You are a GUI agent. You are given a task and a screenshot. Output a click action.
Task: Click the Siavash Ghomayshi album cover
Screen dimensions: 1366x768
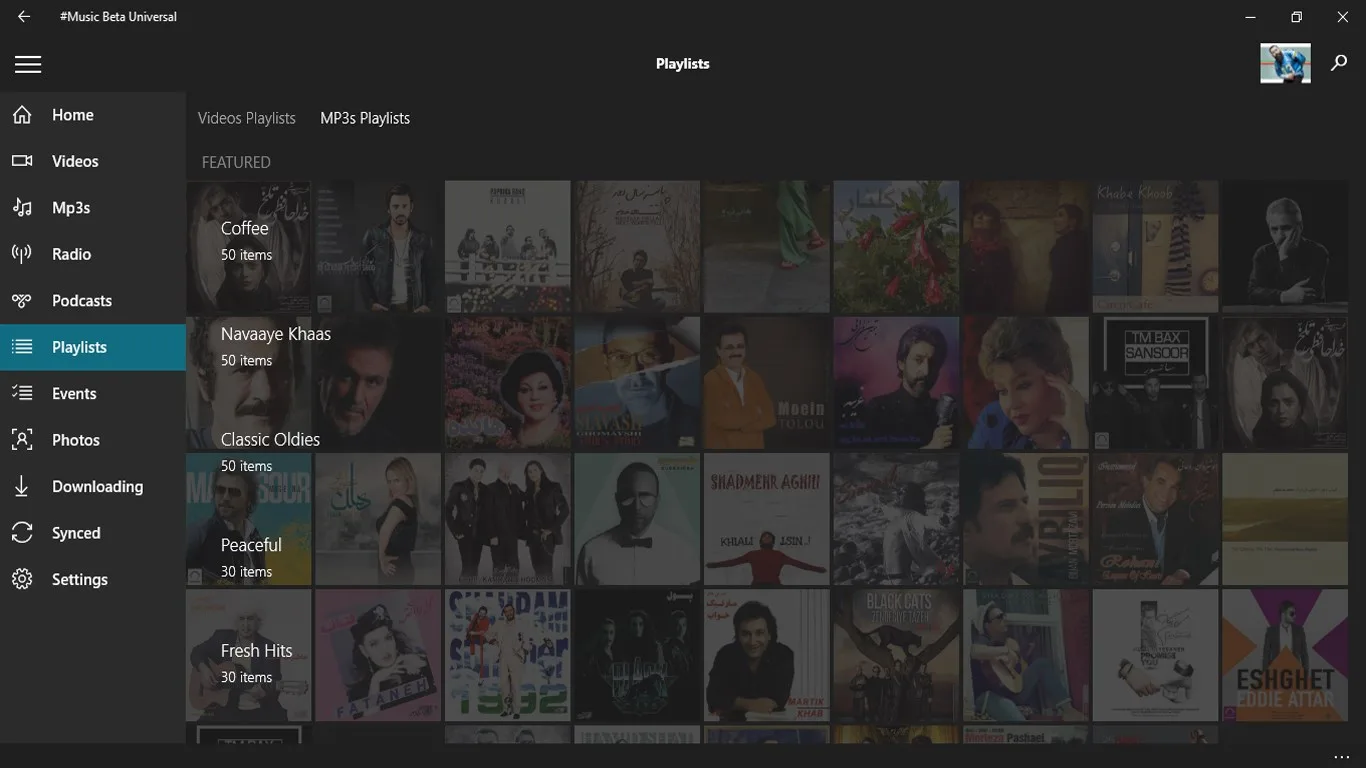coord(637,383)
